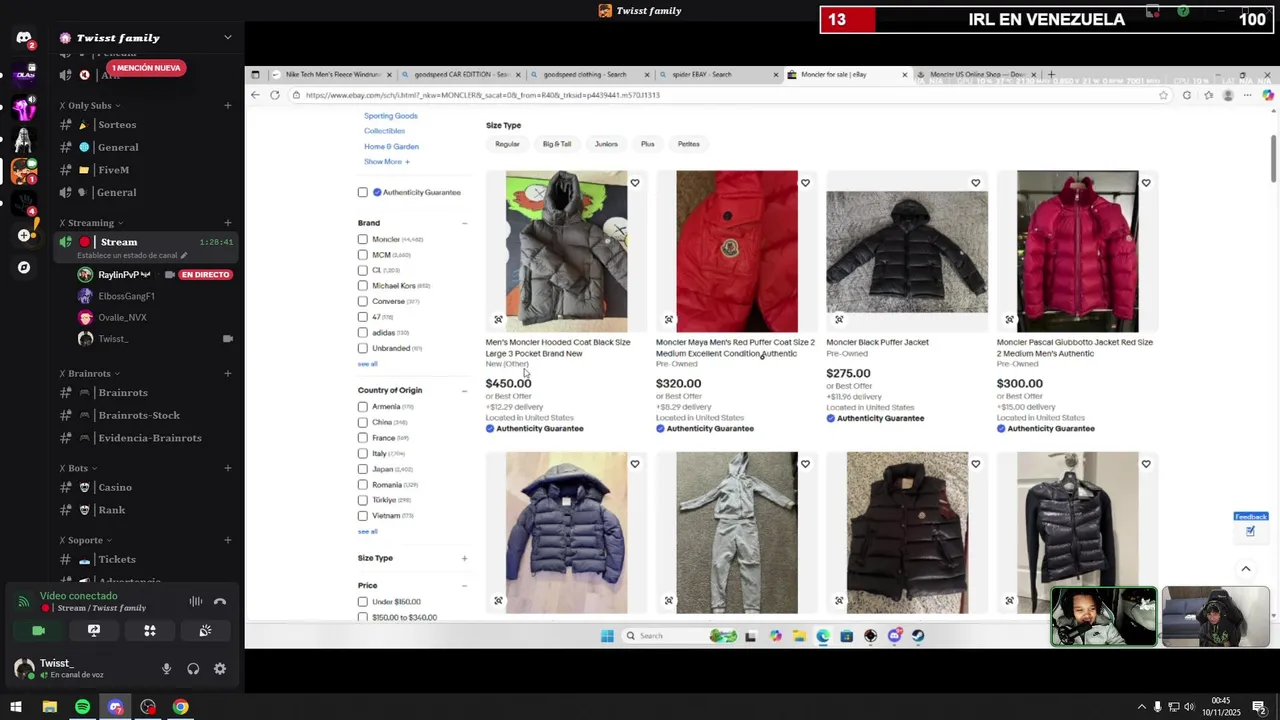Disconnect from voice with the hang-up icon

220,602
